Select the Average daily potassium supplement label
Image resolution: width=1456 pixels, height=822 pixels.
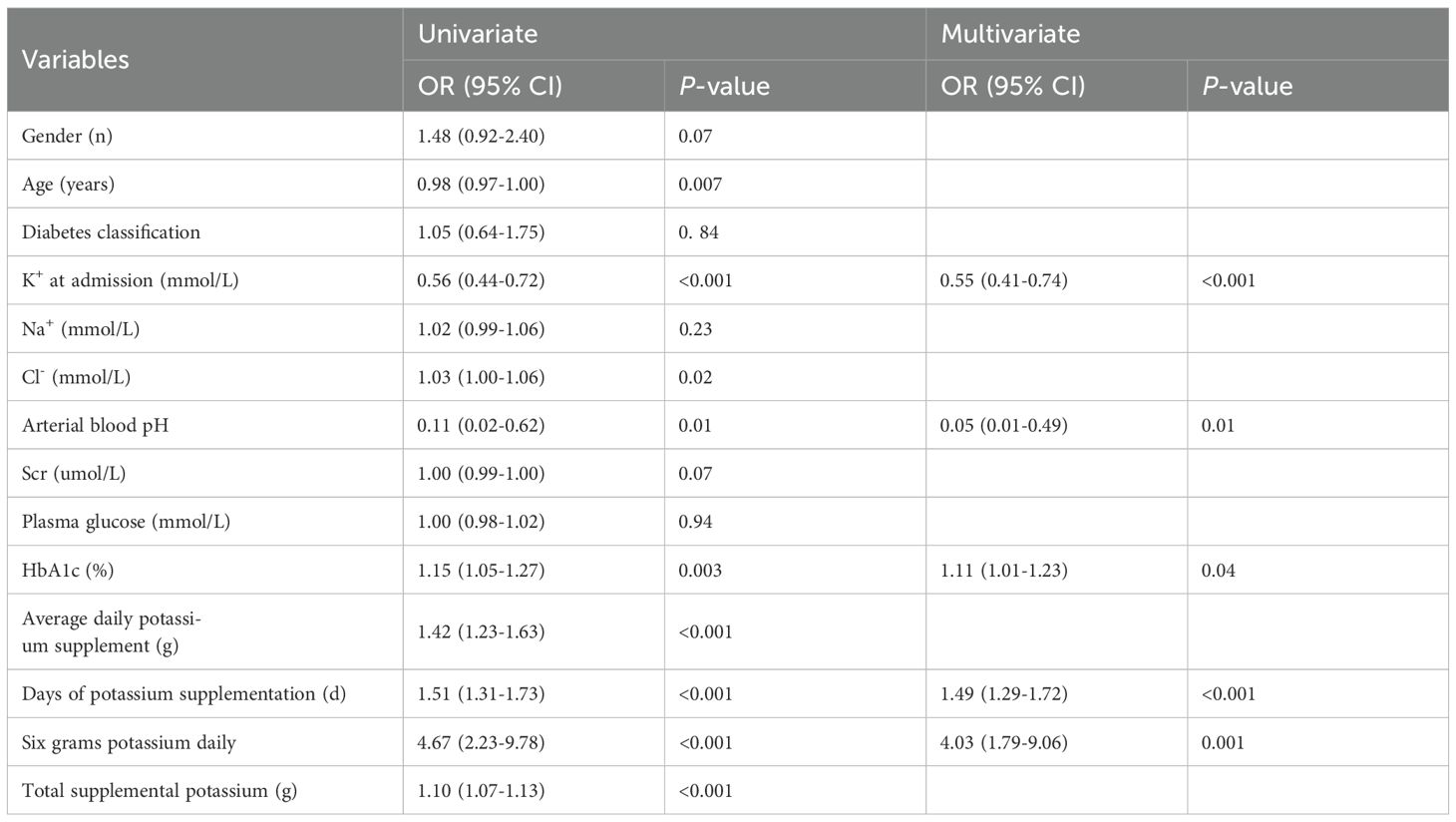(x=111, y=631)
